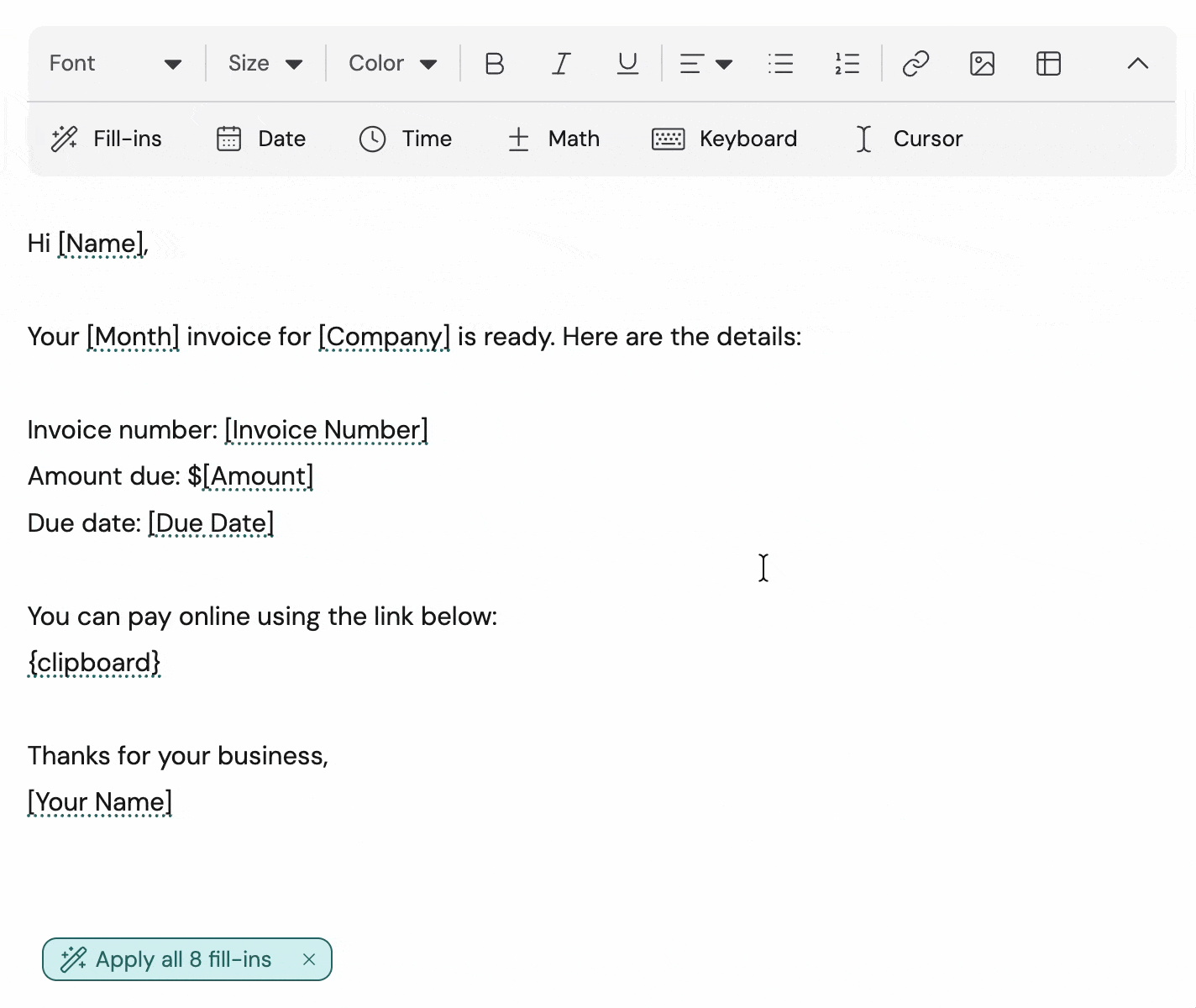Apply all 8 fill-ins
The image size is (1196, 1008).
click(x=167, y=959)
